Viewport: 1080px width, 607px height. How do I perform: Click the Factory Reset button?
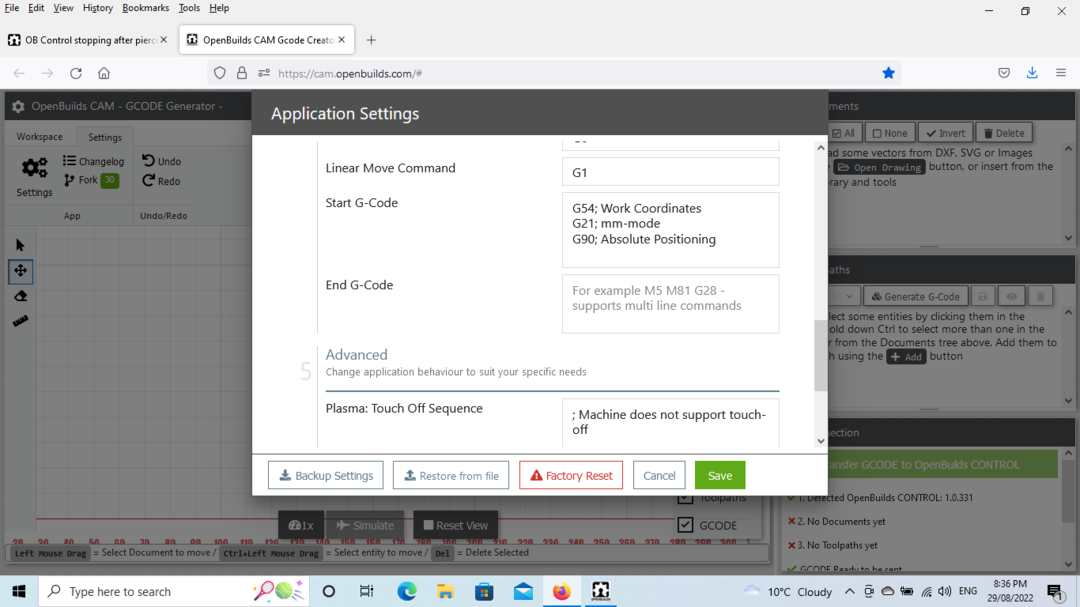(571, 475)
